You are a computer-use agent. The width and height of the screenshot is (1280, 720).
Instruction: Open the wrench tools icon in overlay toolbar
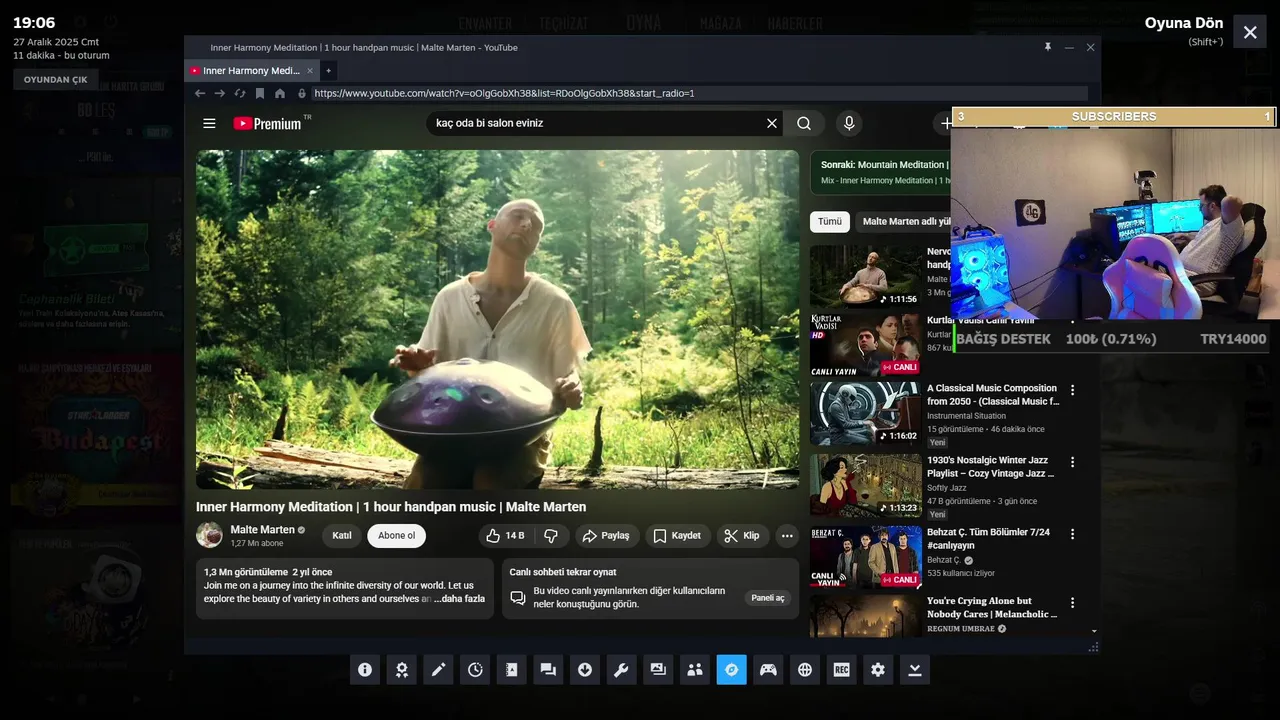[x=621, y=670]
